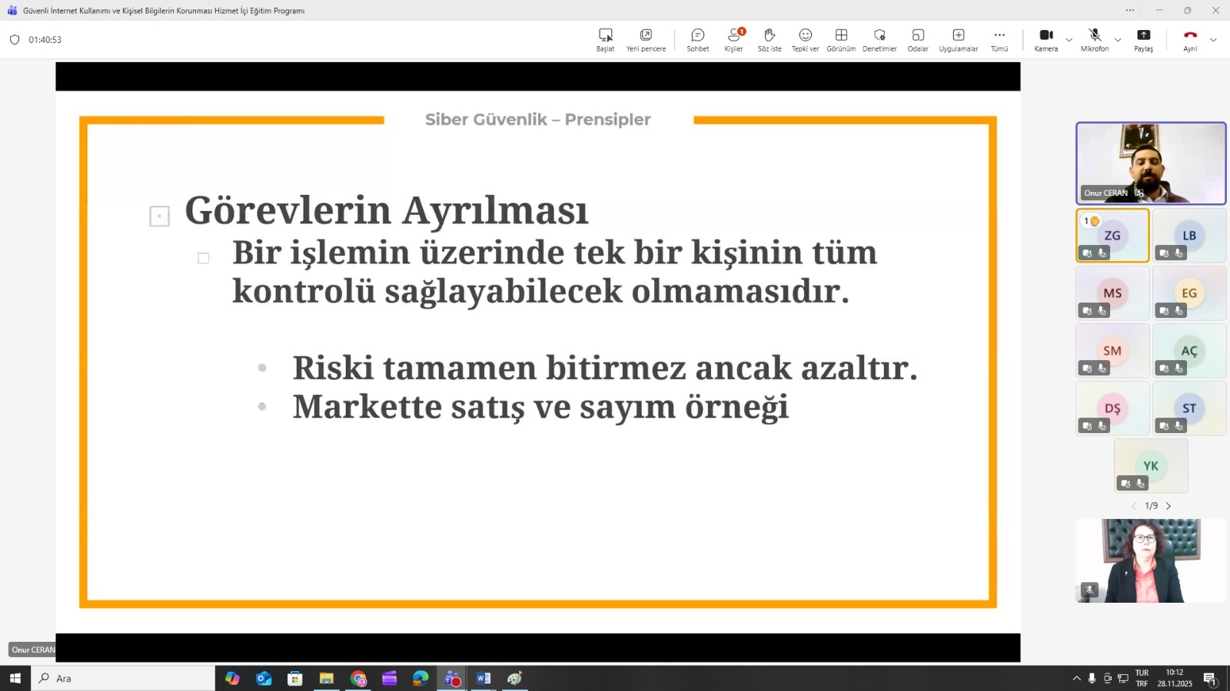Image resolution: width=1230 pixels, height=691 pixels.
Task: Click the Paylaş share screen icon
Action: point(1143,39)
